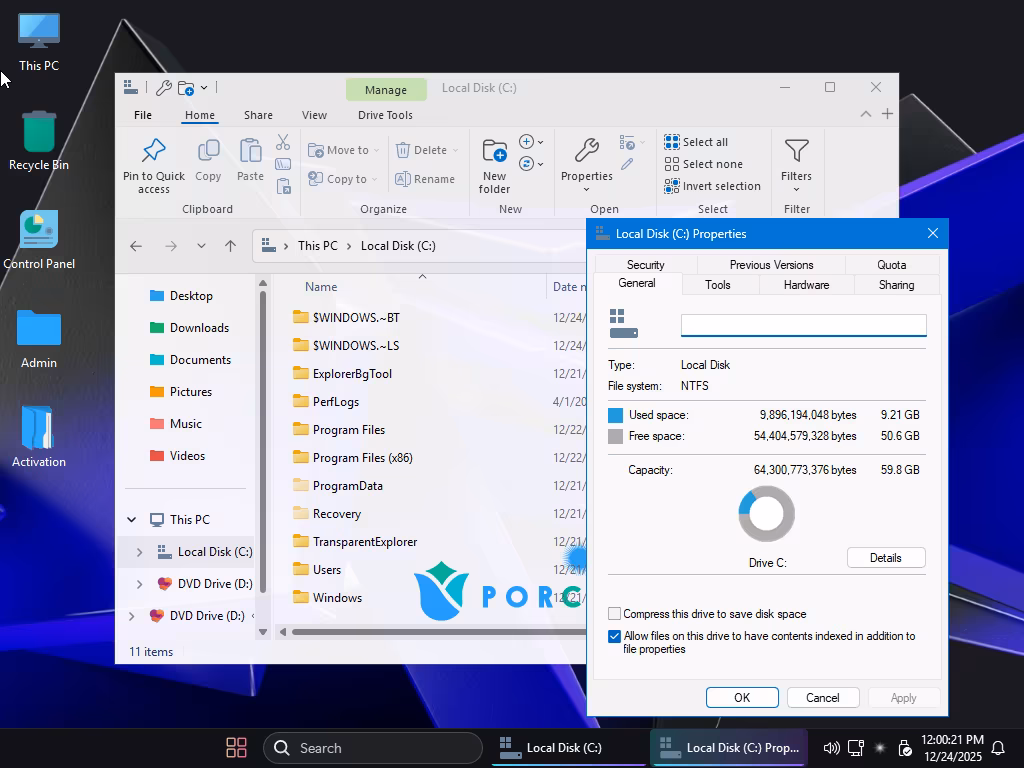
Task: Open Control Panel desktop icon
Action: click(39, 231)
